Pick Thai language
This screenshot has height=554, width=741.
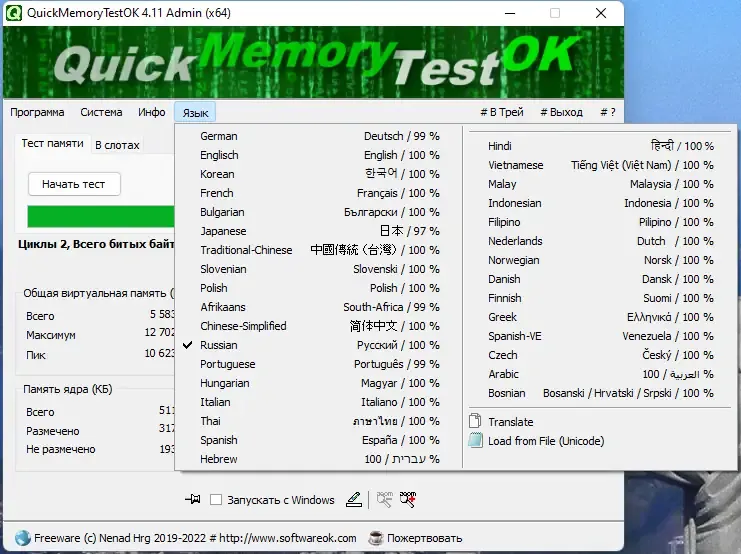tap(319, 421)
